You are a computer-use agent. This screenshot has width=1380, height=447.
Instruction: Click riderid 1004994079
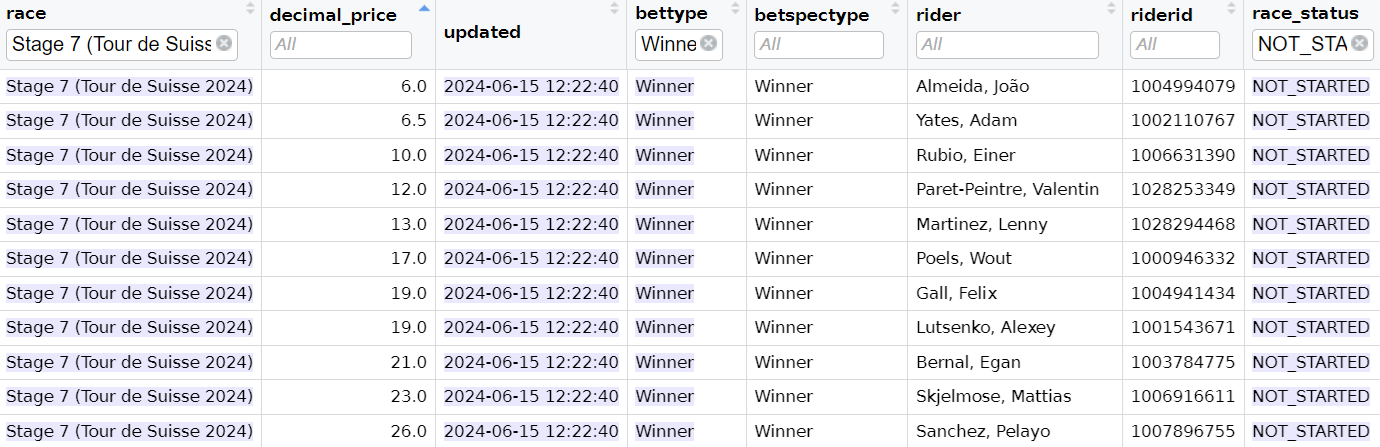coord(1183,86)
